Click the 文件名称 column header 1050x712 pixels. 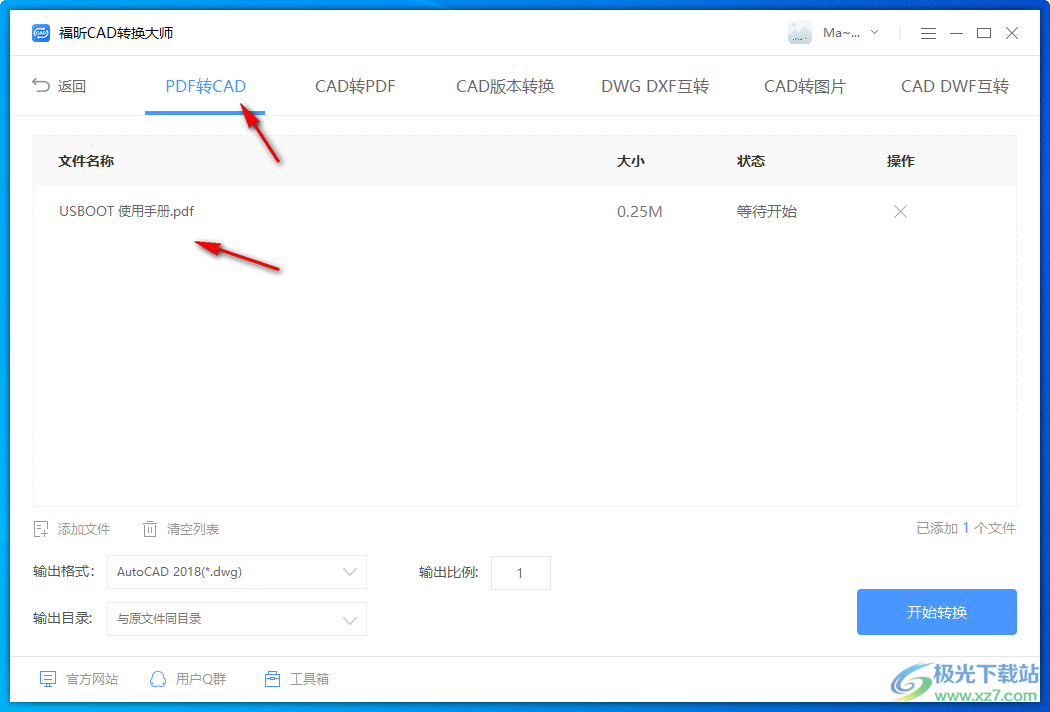[86, 161]
